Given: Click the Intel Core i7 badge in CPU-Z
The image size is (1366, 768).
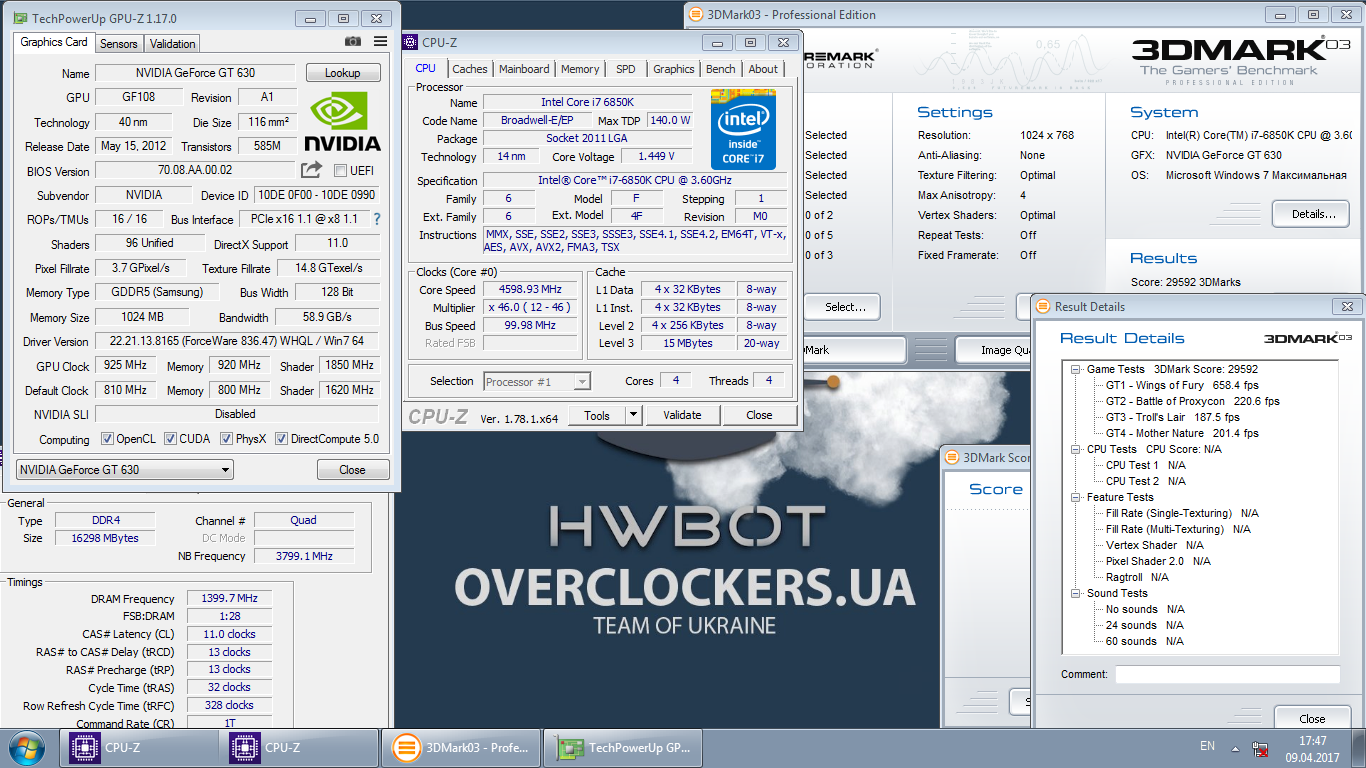Looking at the screenshot, I should click(743, 129).
